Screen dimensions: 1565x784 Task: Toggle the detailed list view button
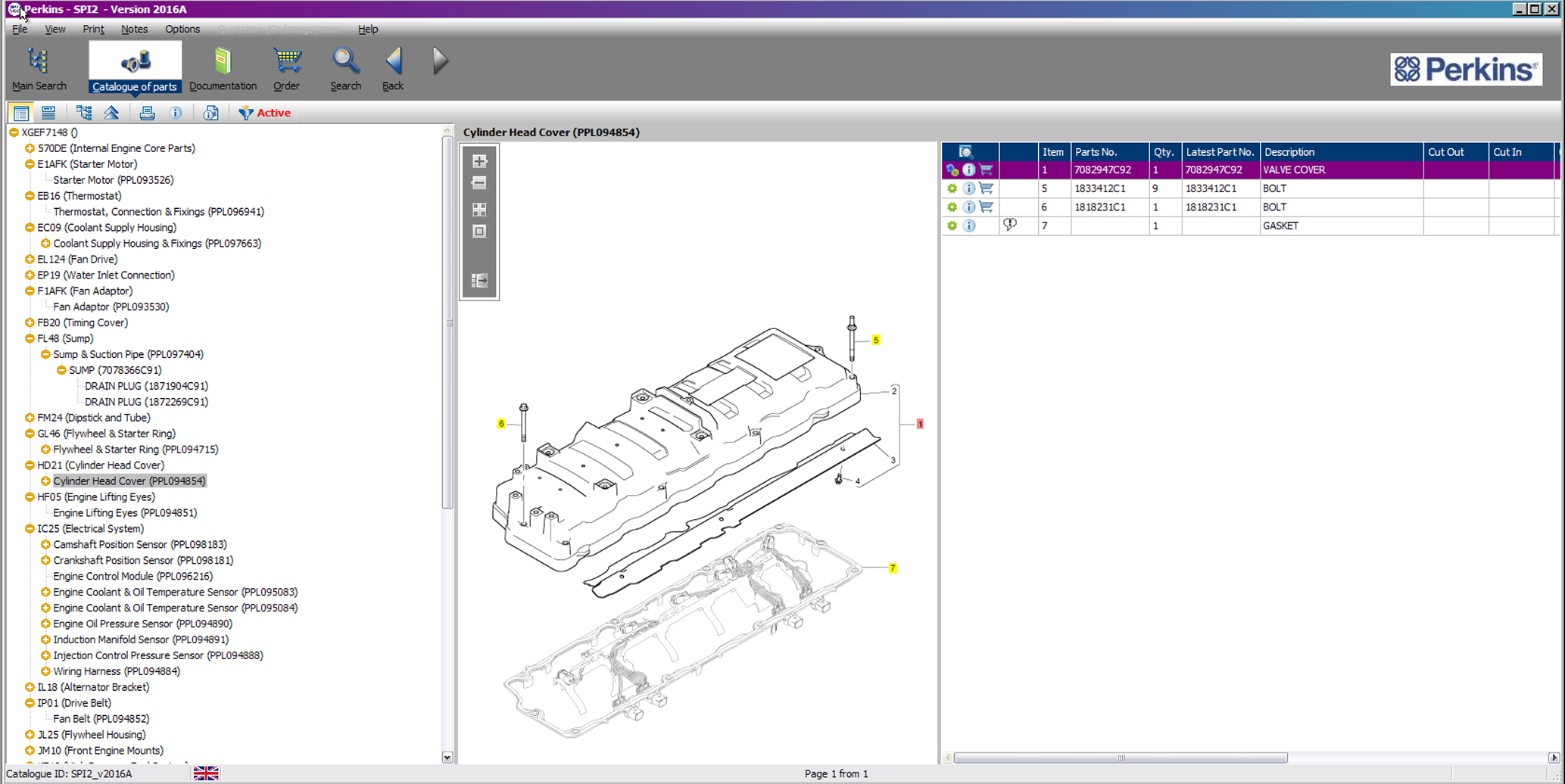(x=48, y=113)
